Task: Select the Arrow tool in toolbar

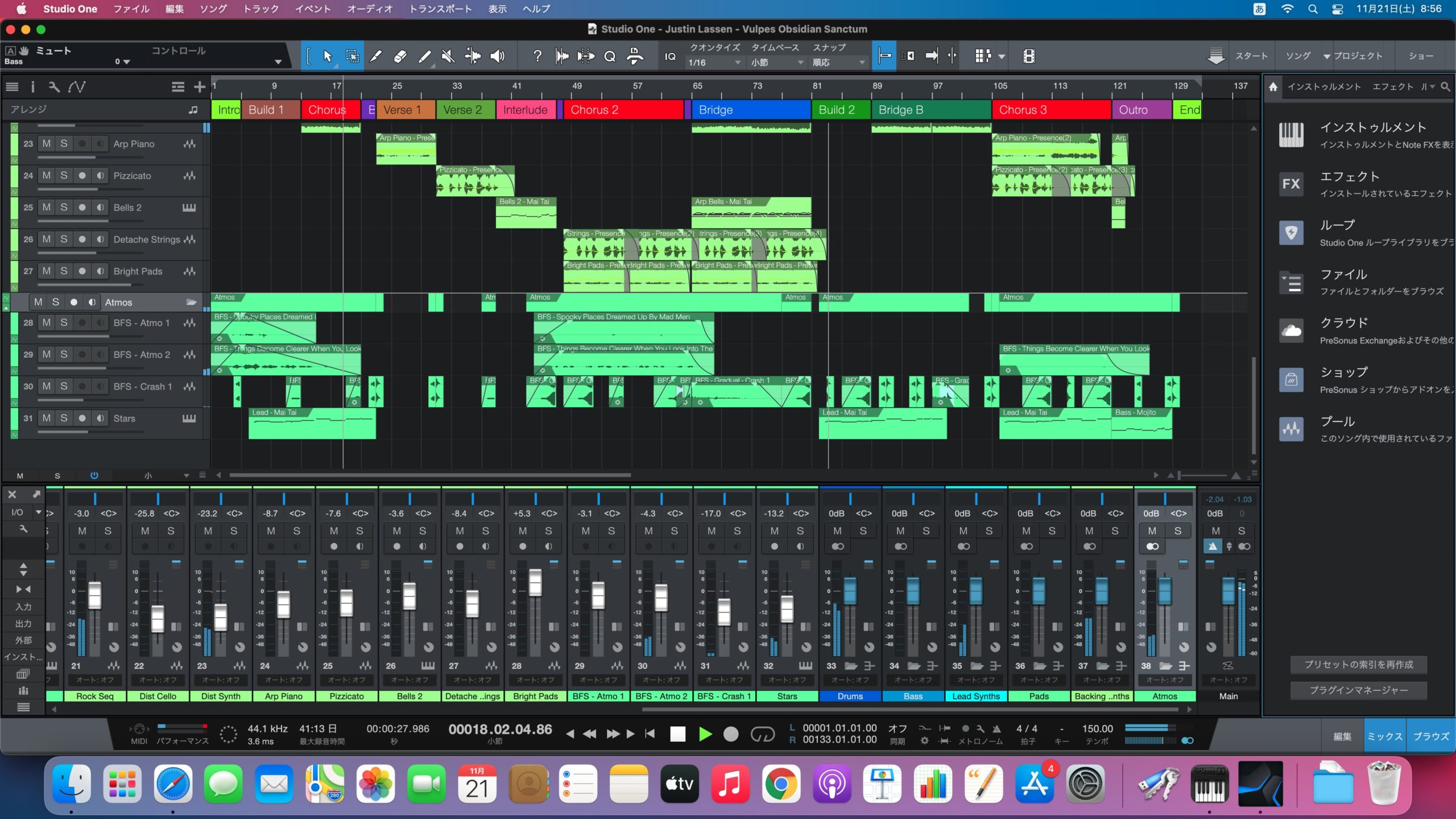Action: coord(327,56)
